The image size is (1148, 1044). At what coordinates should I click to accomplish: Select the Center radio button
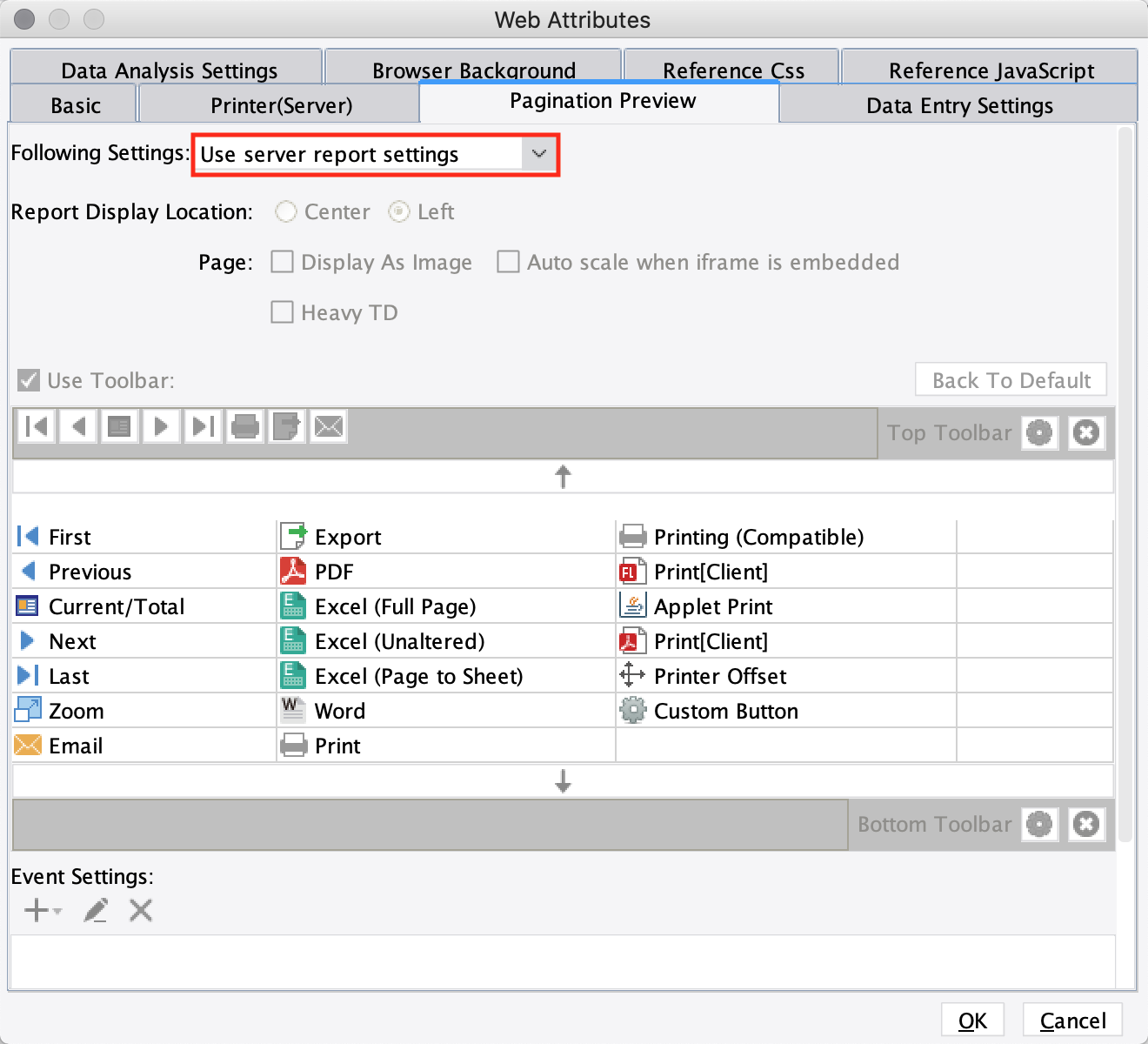(285, 211)
